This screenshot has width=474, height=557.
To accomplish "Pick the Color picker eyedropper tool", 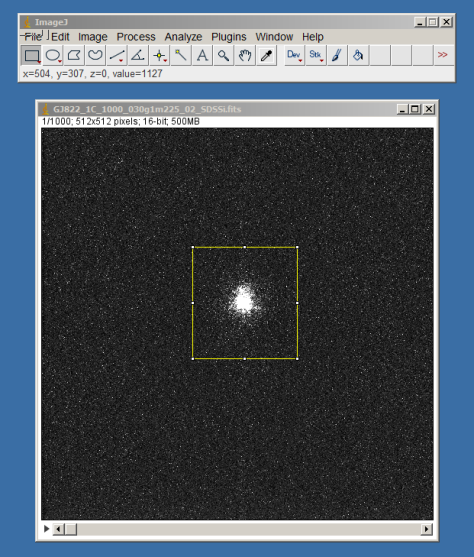I will 266,55.
